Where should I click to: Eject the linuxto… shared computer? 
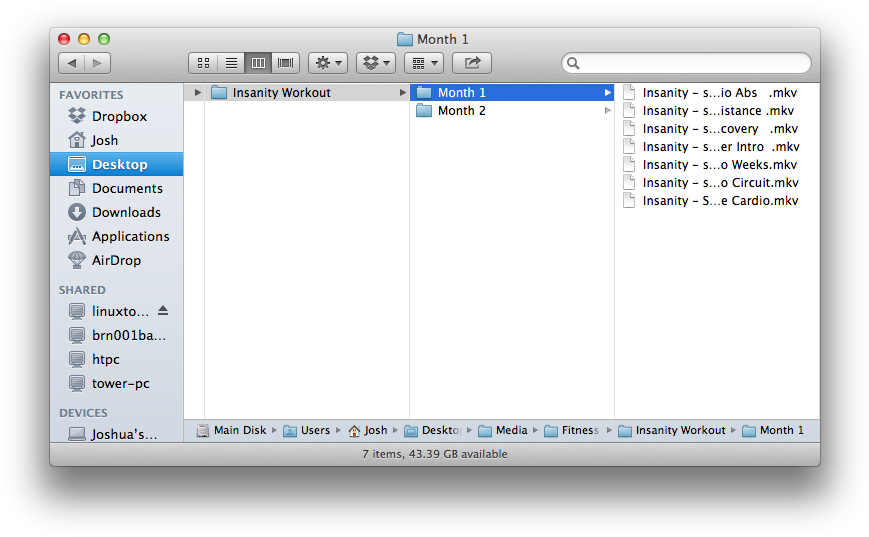tap(163, 311)
